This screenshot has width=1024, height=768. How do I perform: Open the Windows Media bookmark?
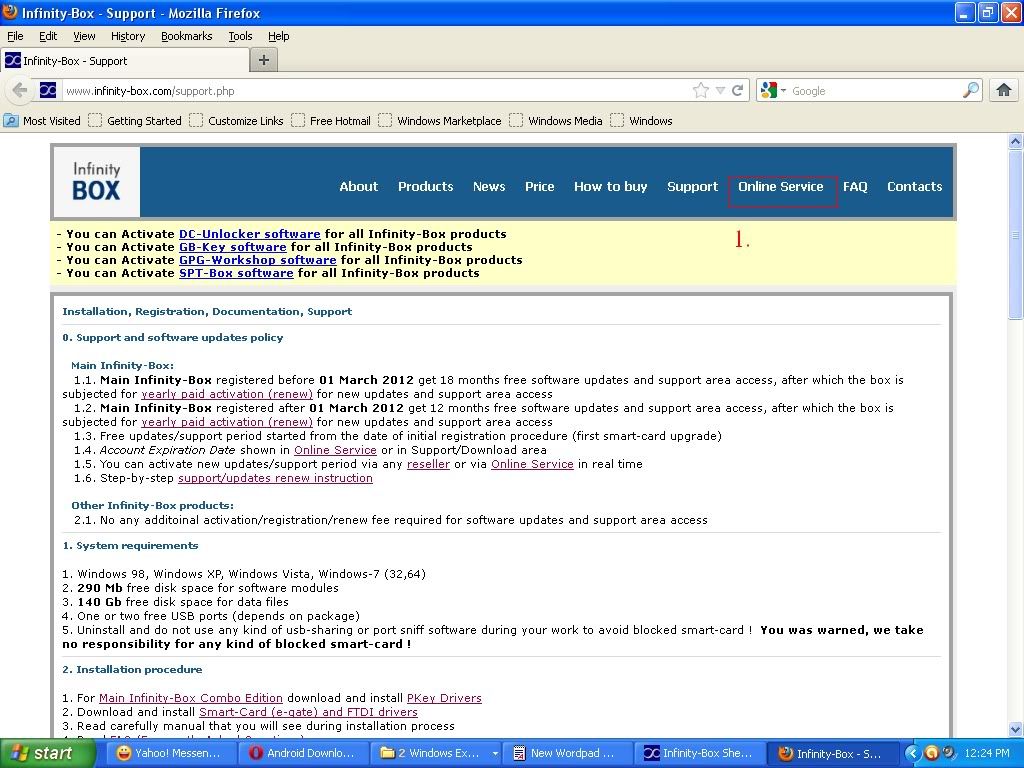tap(556, 121)
